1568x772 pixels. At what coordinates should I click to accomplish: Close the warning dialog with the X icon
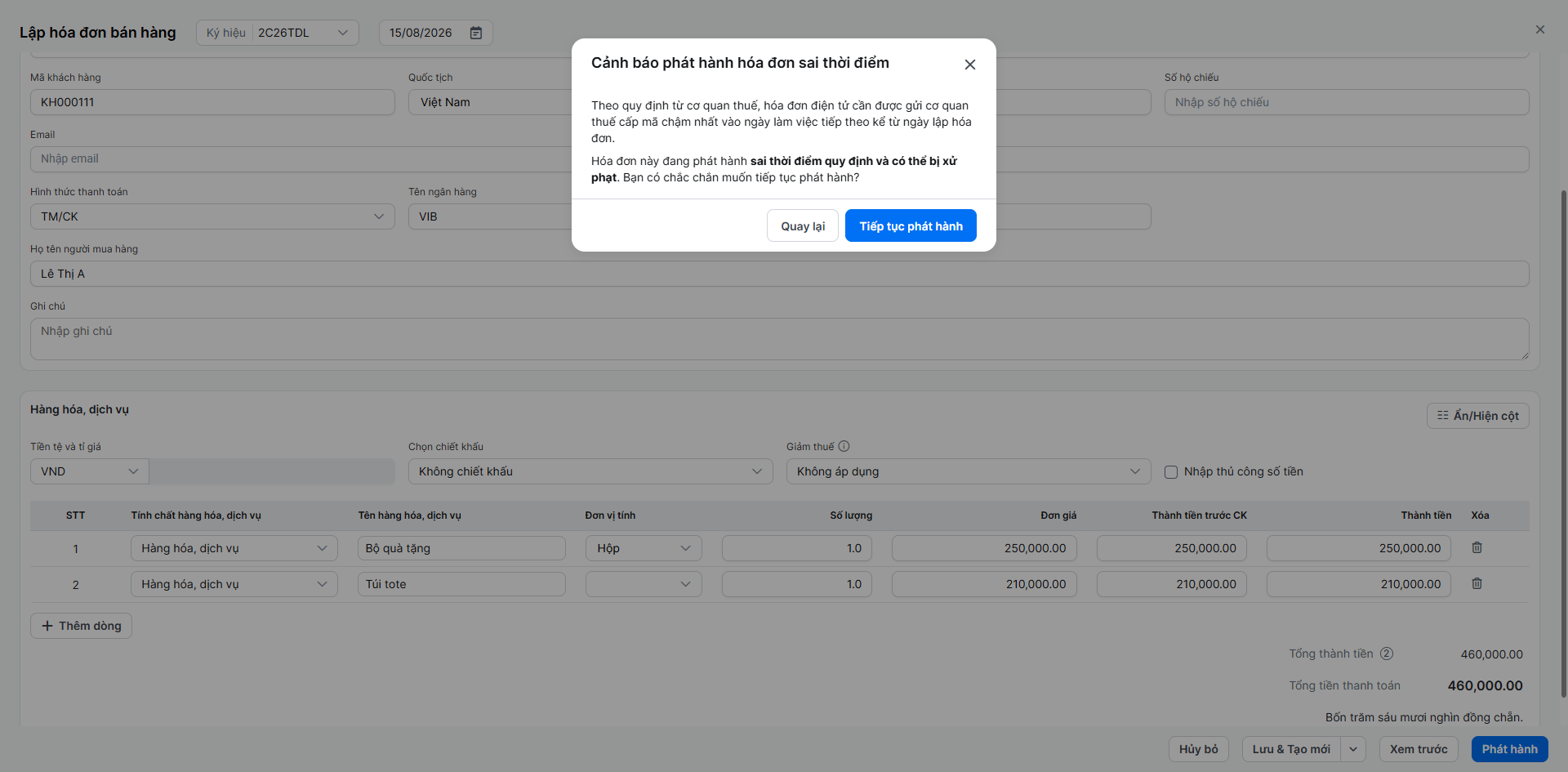tap(969, 65)
